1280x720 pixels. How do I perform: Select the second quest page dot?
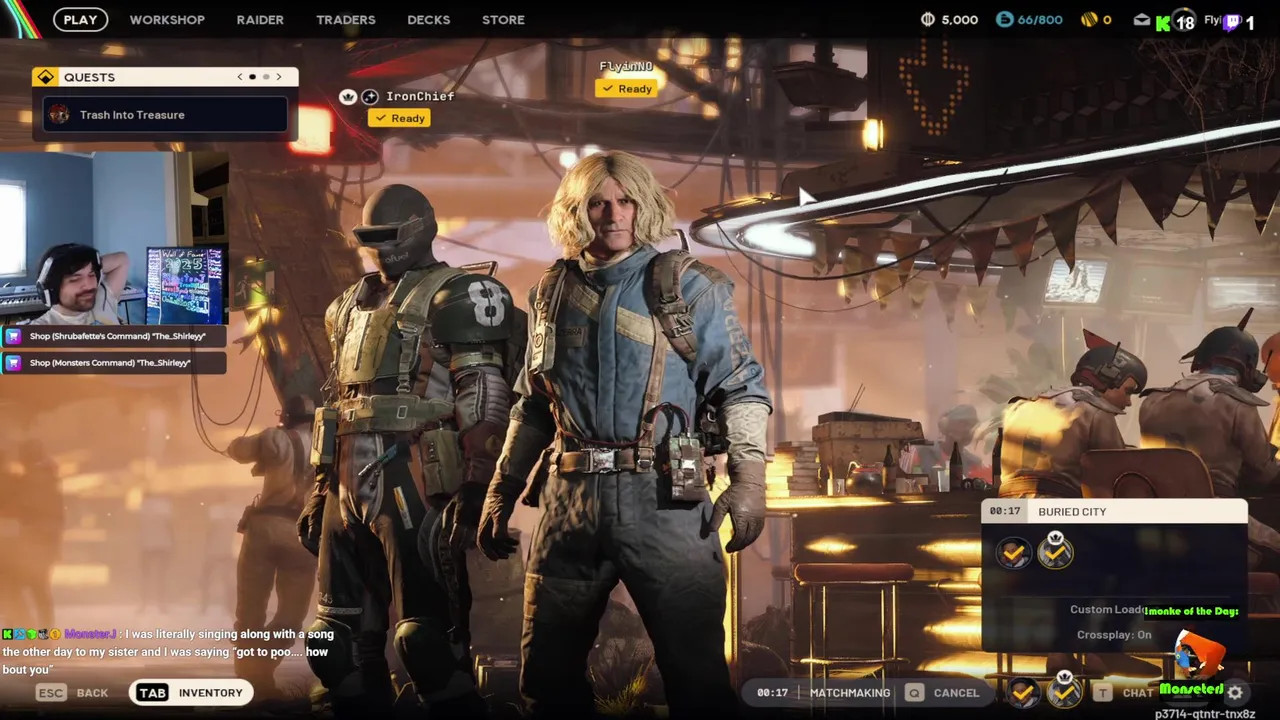point(266,77)
